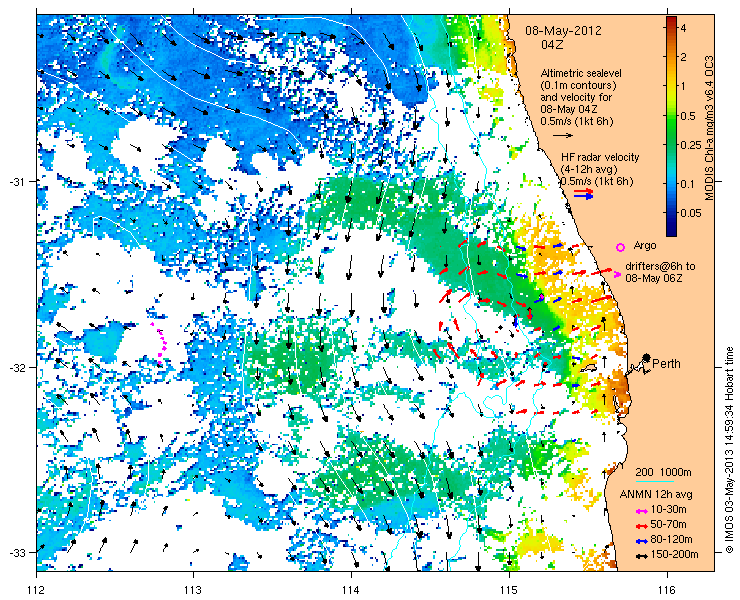740x600 pixels.
Task: Click the '(0.1m contours)' text line
Action: pyautogui.click(x=578, y=86)
